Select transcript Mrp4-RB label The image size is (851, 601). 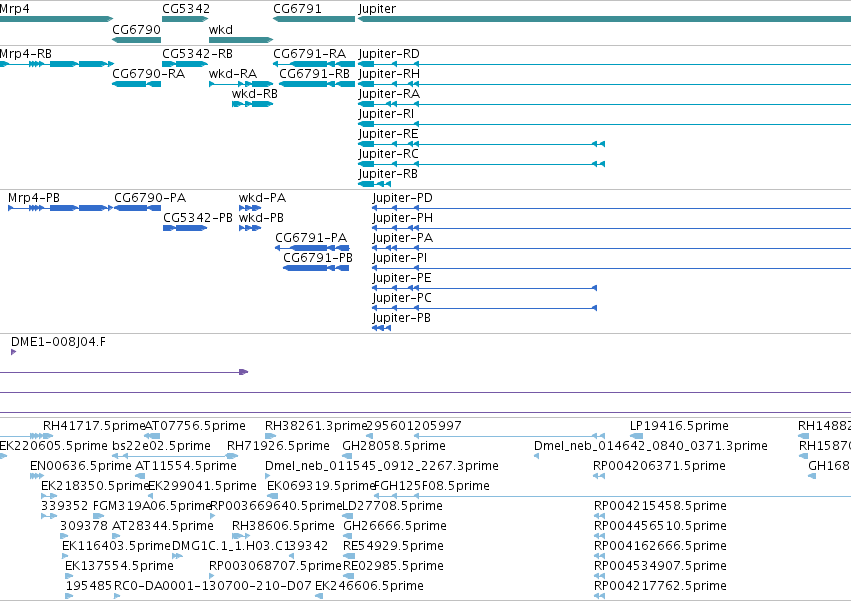[26, 54]
